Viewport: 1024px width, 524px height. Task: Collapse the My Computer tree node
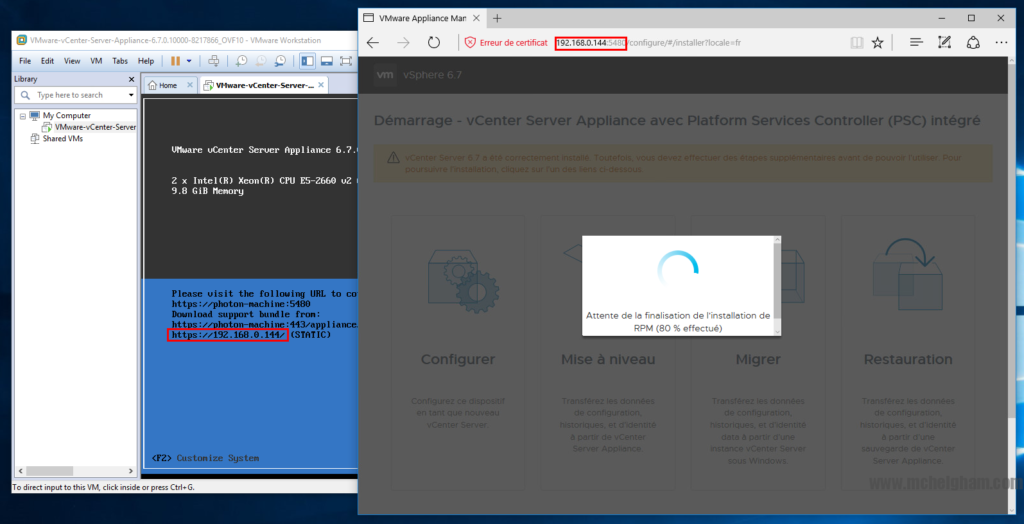click(22, 116)
